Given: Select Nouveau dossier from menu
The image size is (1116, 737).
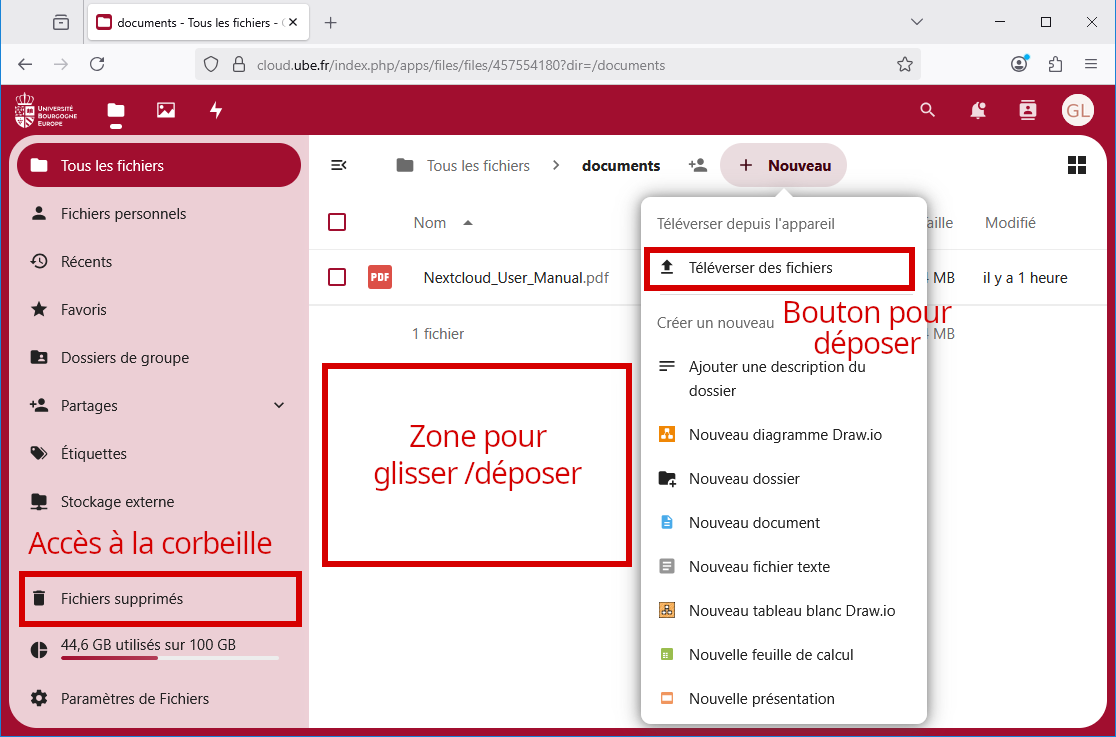Looking at the screenshot, I should pos(744,479).
